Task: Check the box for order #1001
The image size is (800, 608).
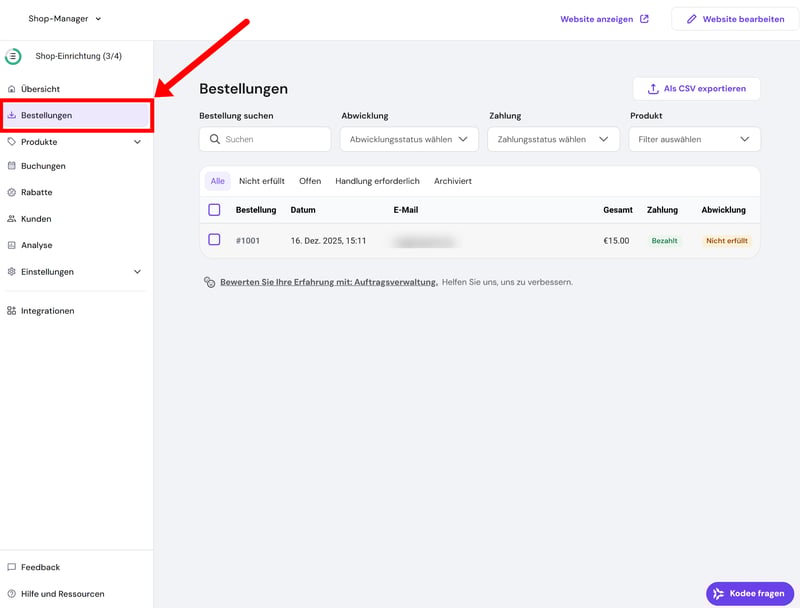Action: [214, 240]
